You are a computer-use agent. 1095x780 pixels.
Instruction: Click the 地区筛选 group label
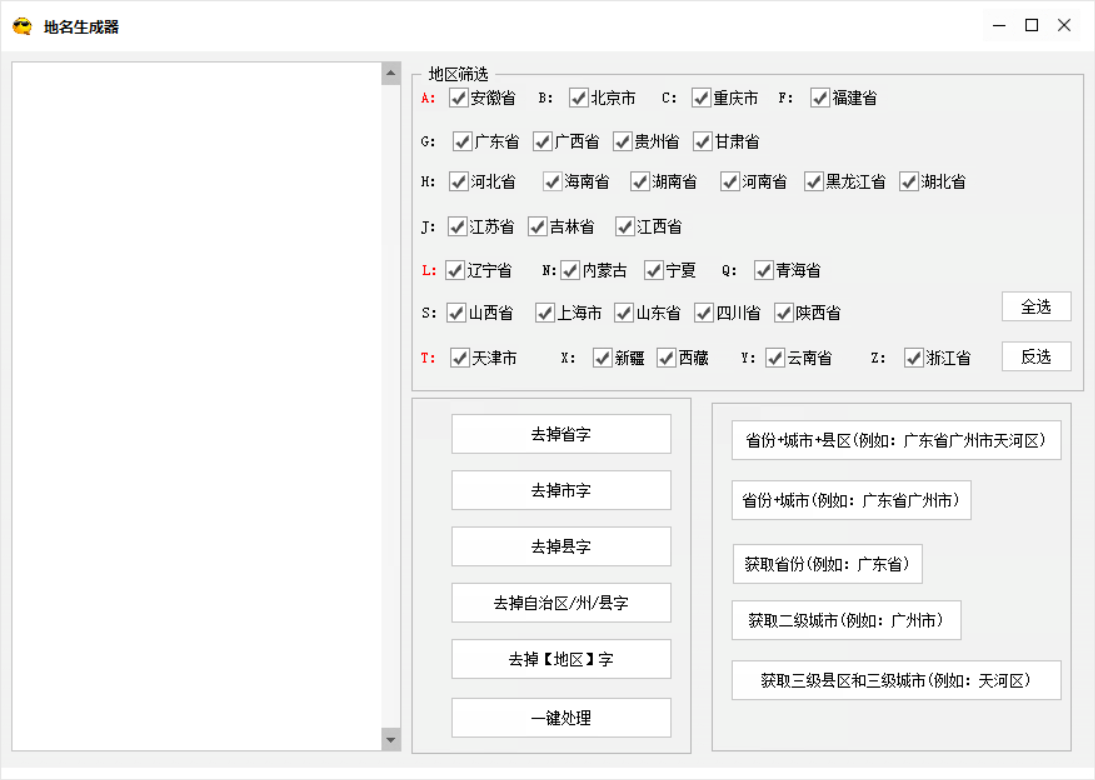tap(458, 73)
